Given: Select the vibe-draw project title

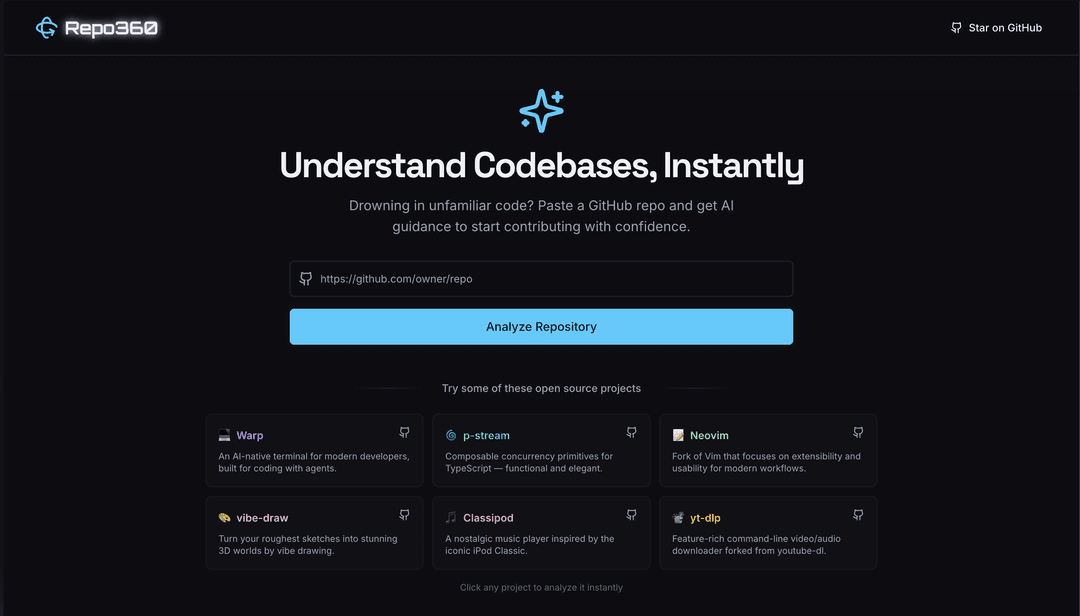Looking at the screenshot, I should 262,518.
